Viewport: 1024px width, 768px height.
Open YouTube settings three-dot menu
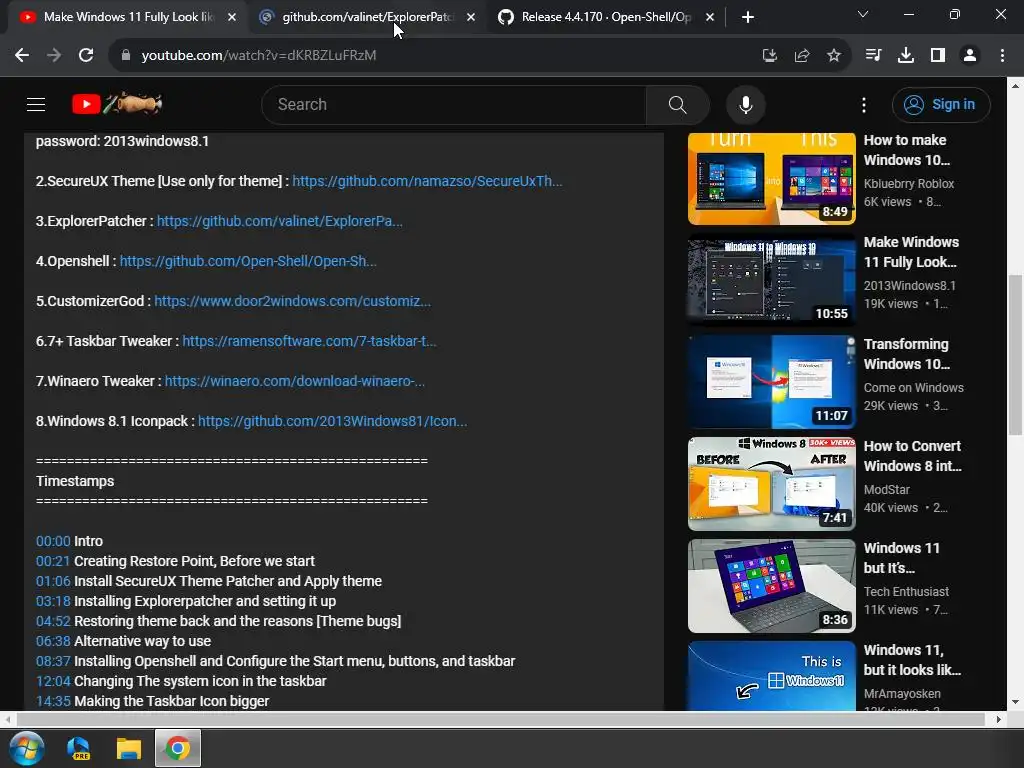[x=864, y=104]
